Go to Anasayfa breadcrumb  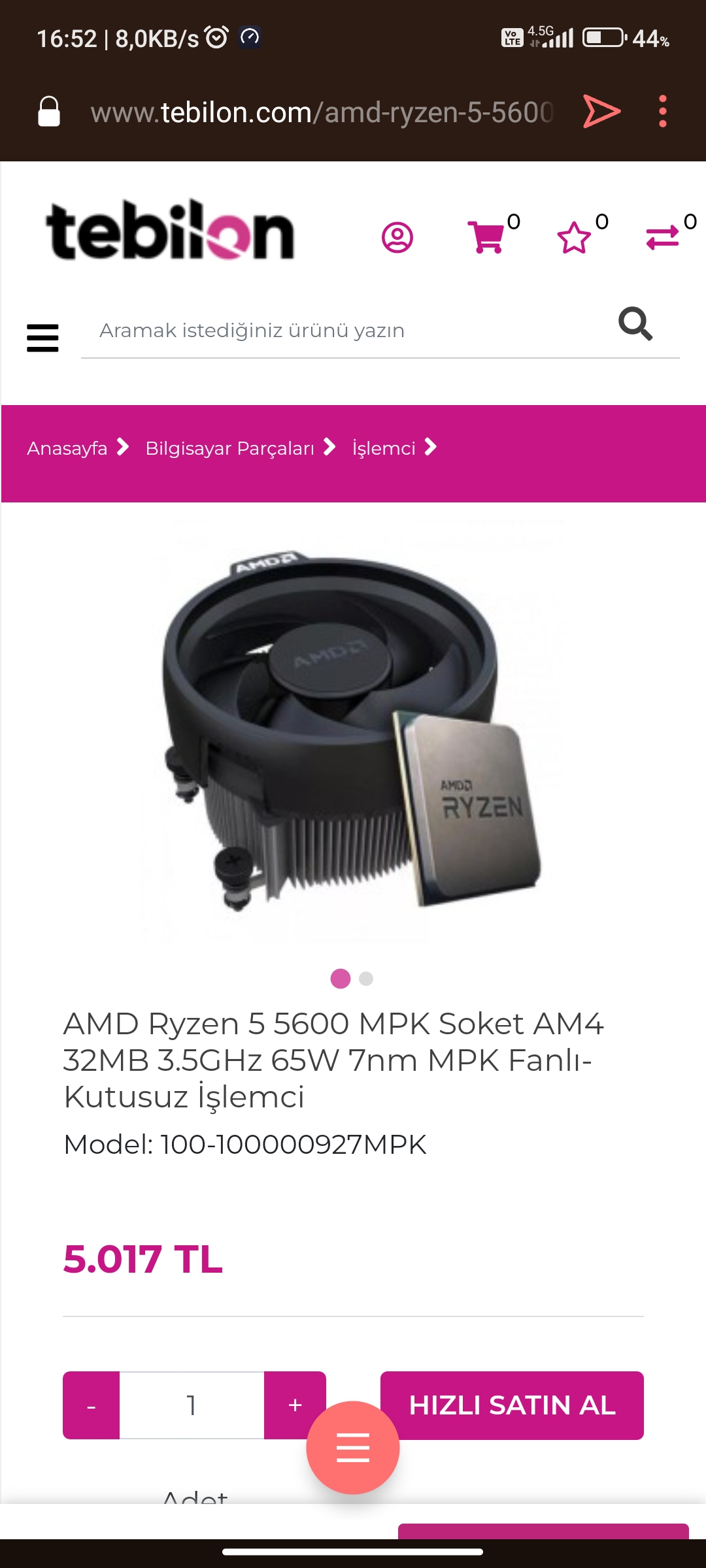click(x=67, y=449)
